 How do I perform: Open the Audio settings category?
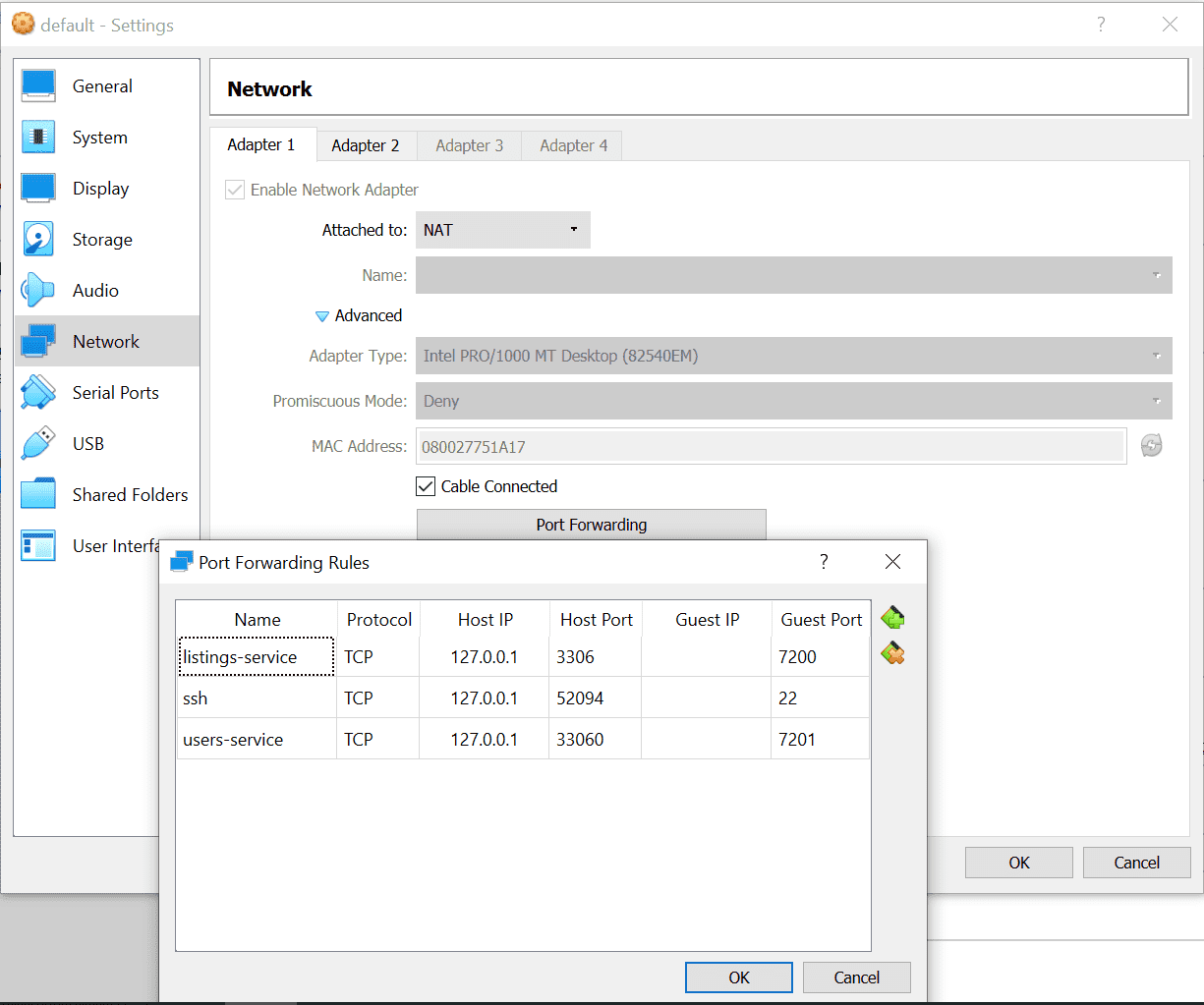[x=106, y=291]
